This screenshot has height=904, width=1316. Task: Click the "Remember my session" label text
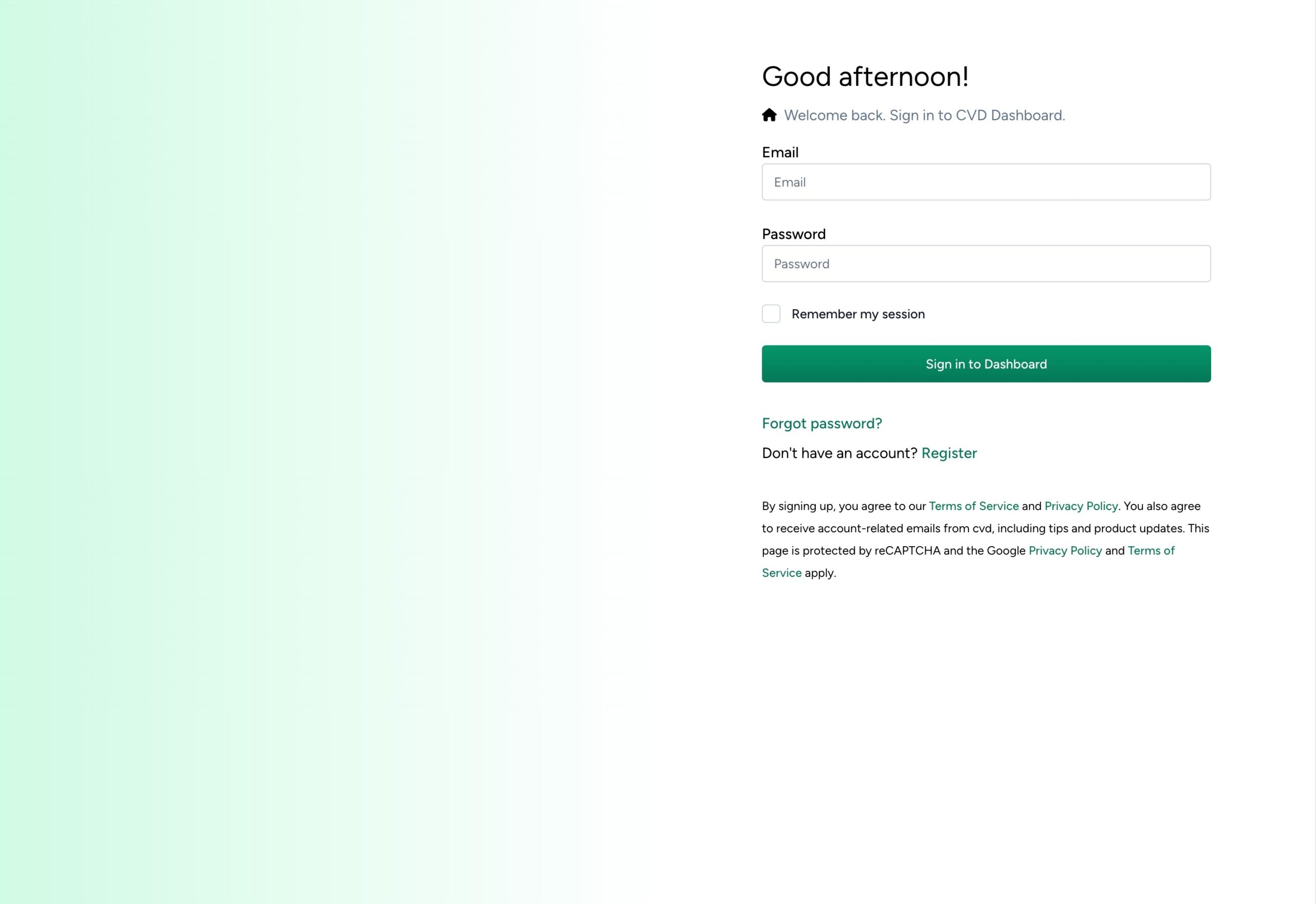click(x=858, y=314)
